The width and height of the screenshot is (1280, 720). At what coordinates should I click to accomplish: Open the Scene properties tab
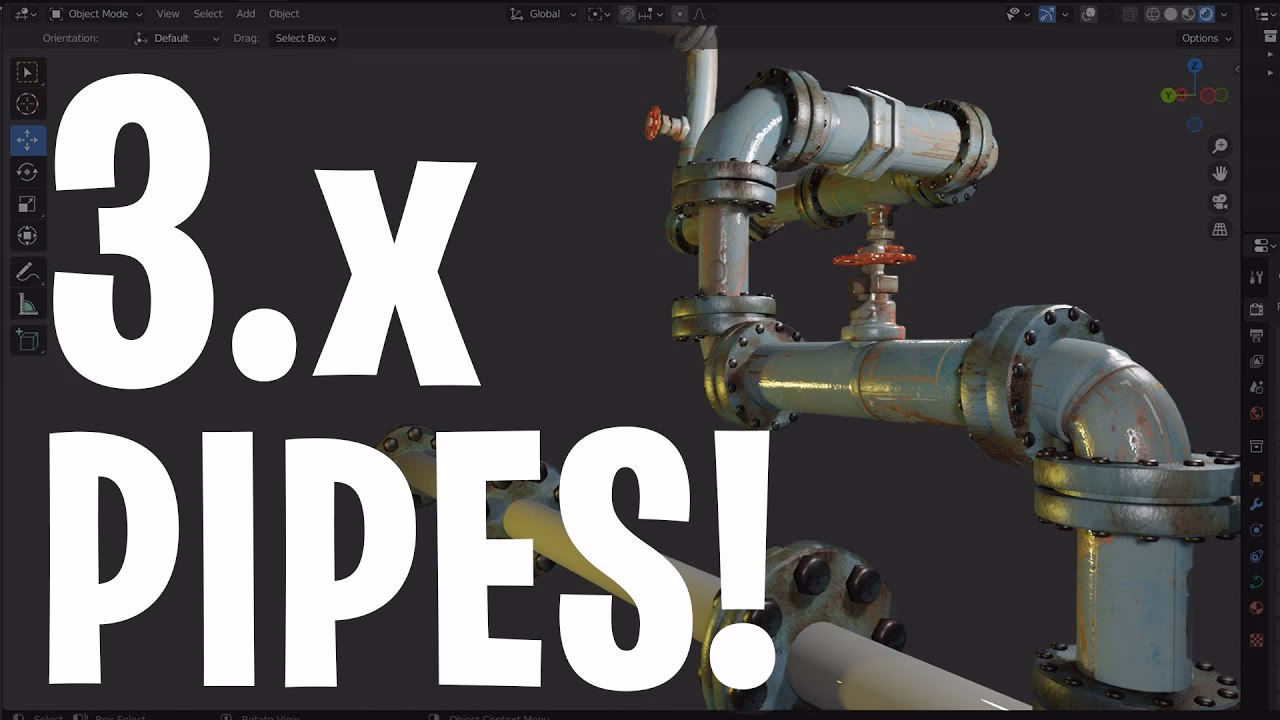point(1257,387)
